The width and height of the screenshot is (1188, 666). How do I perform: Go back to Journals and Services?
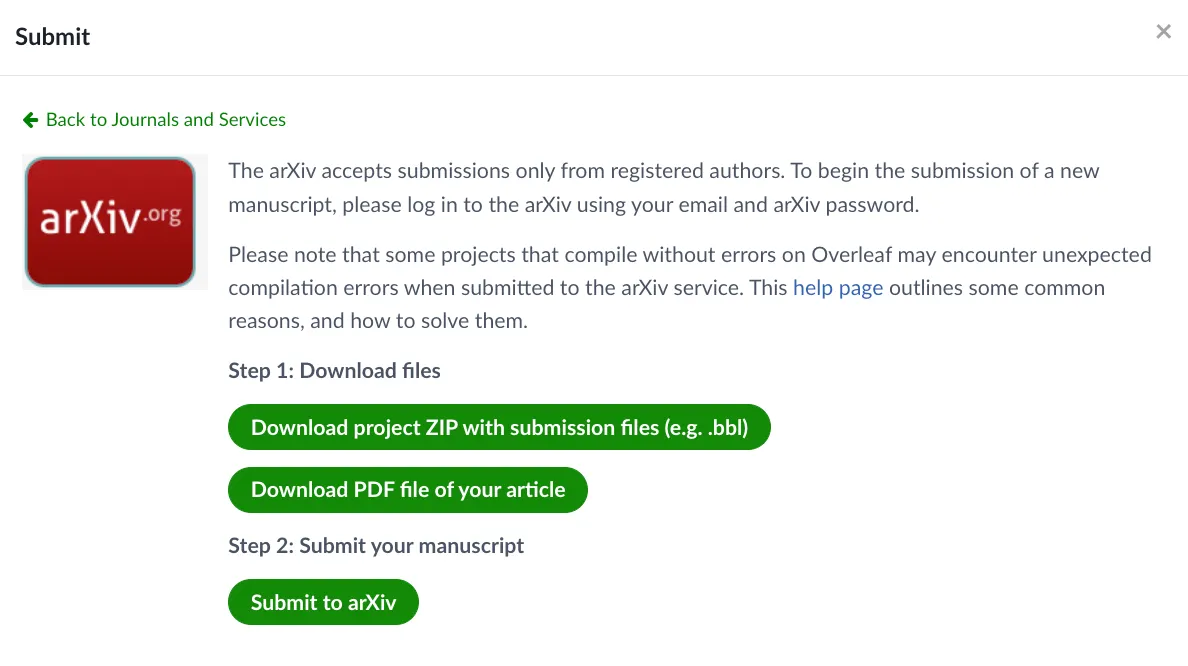pyautogui.click(x=165, y=120)
